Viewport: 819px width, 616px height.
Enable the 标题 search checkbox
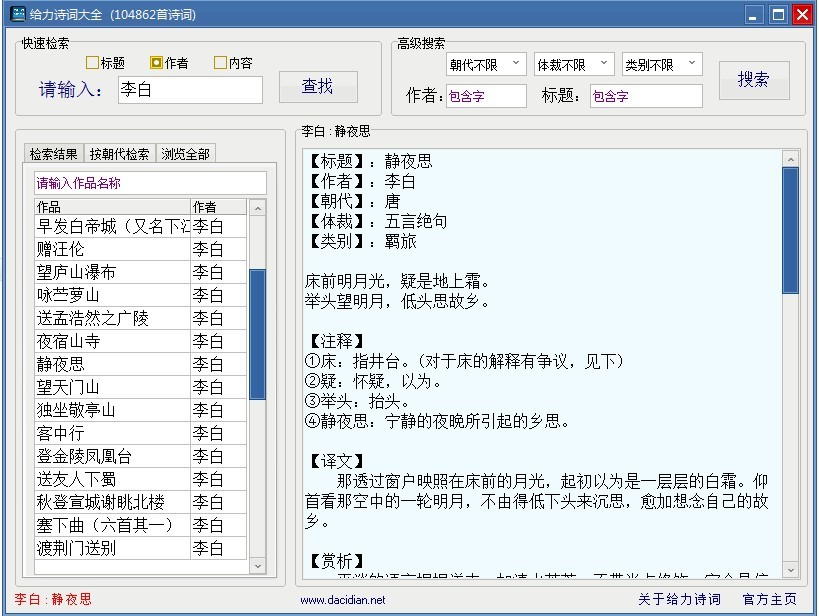pos(93,63)
